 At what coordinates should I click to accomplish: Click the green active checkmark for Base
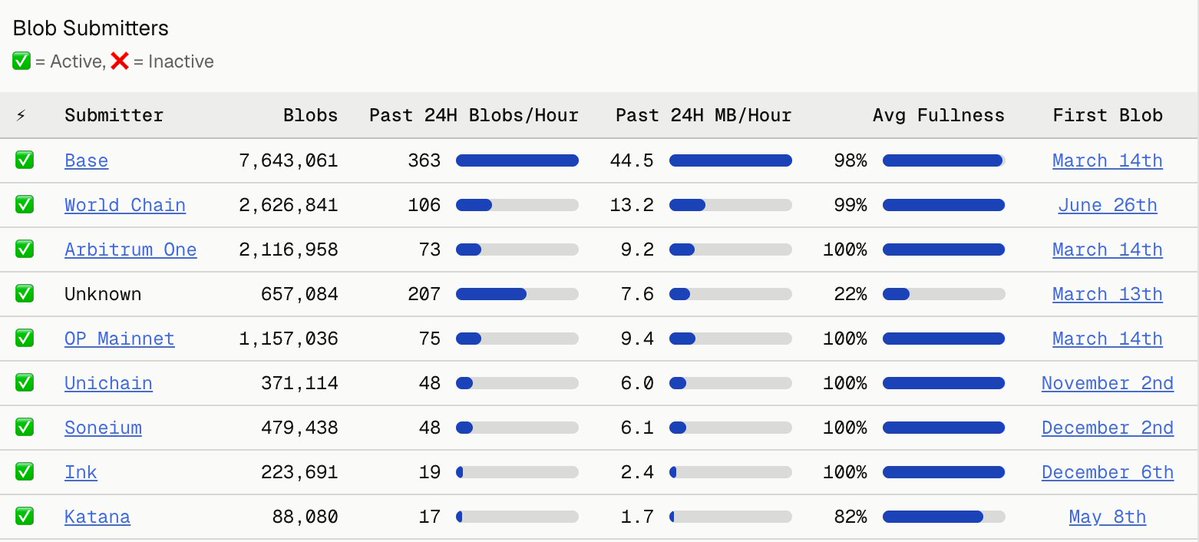coord(24,160)
